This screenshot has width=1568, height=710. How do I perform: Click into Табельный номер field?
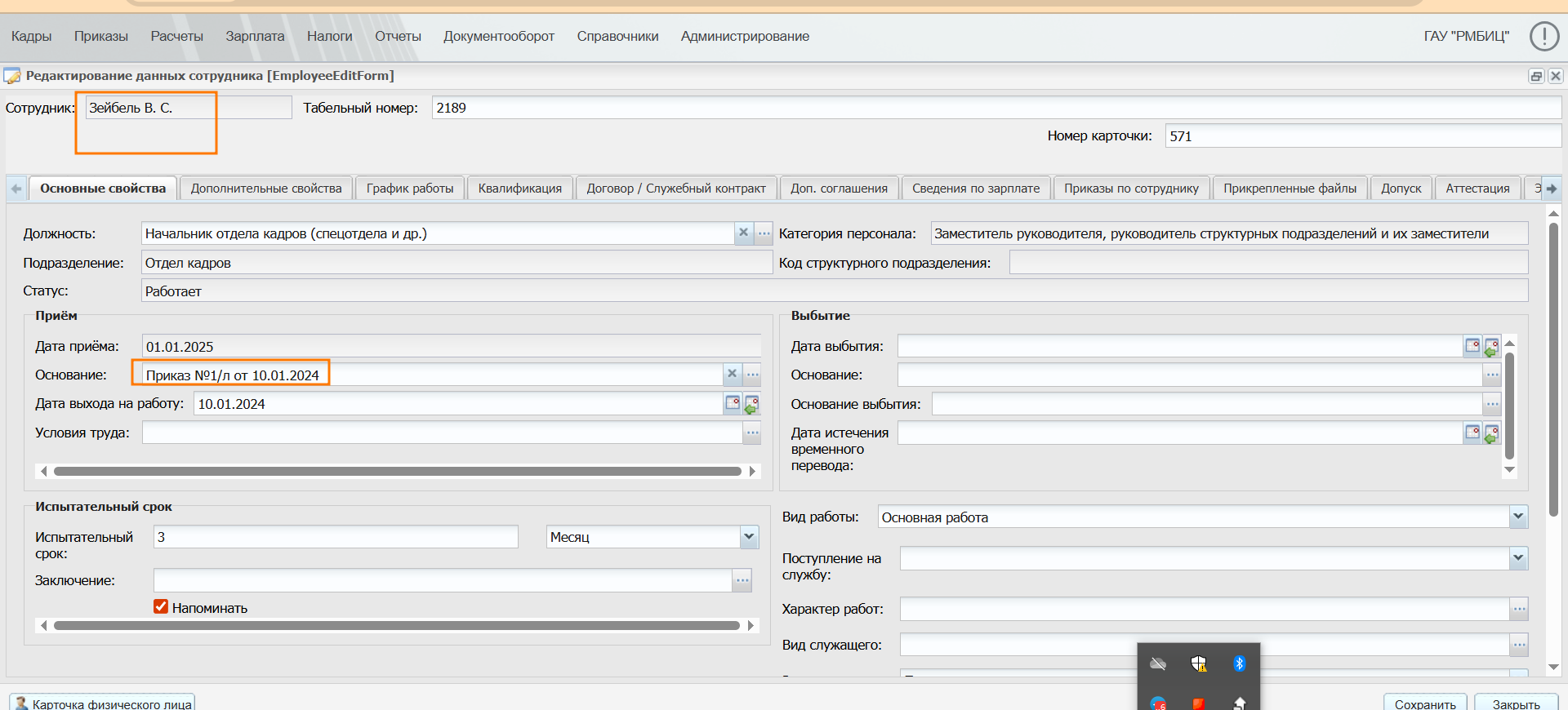pyautogui.click(x=996, y=108)
